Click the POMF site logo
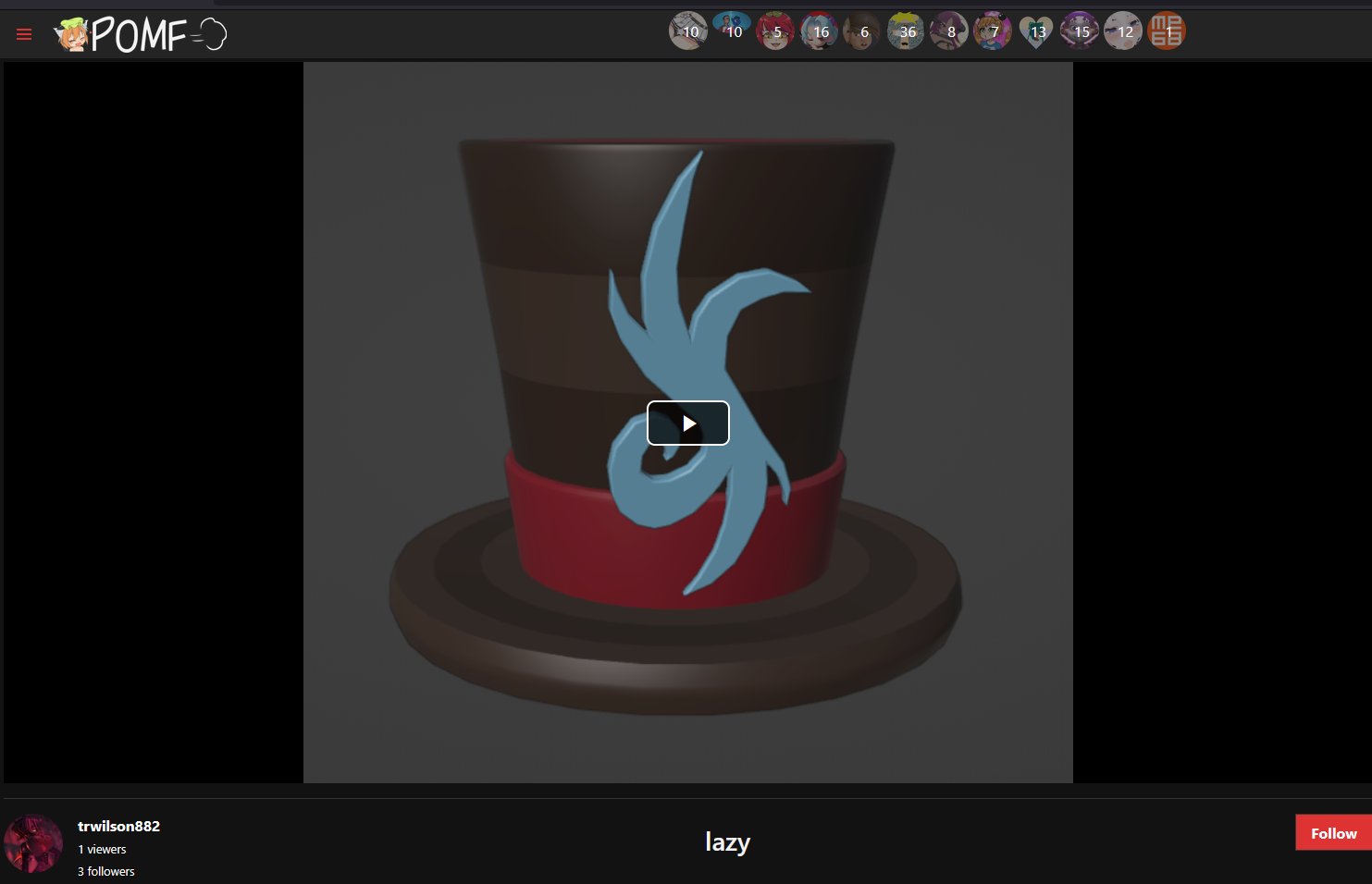This screenshot has width=1372, height=884. point(141,35)
